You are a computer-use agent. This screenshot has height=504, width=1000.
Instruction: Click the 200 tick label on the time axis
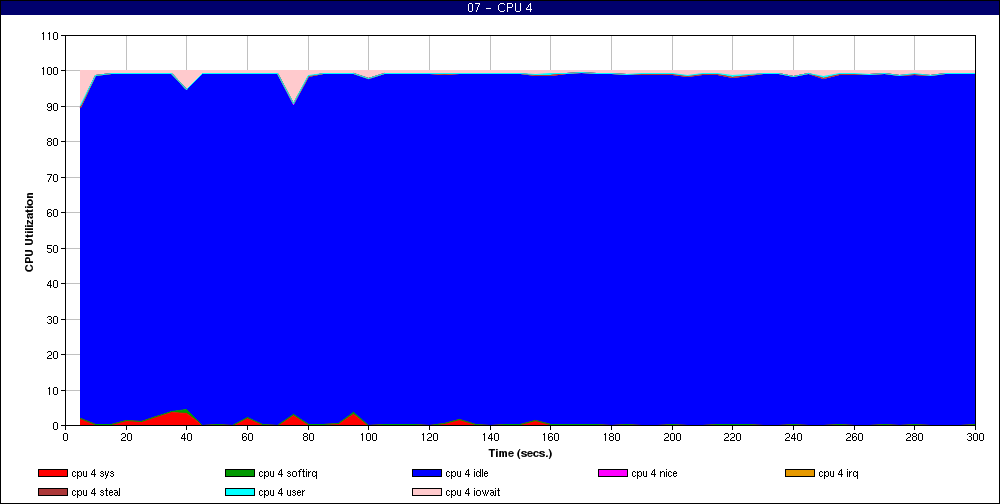[x=672, y=437]
